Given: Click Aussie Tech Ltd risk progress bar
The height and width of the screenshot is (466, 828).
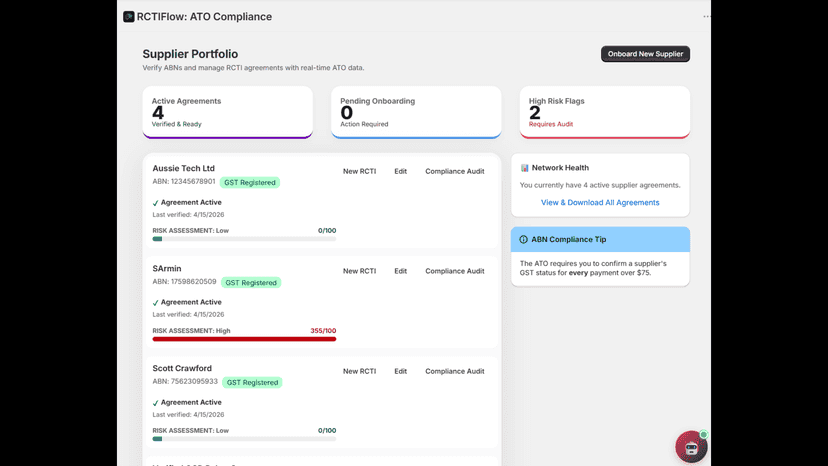Looking at the screenshot, I should (244, 239).
